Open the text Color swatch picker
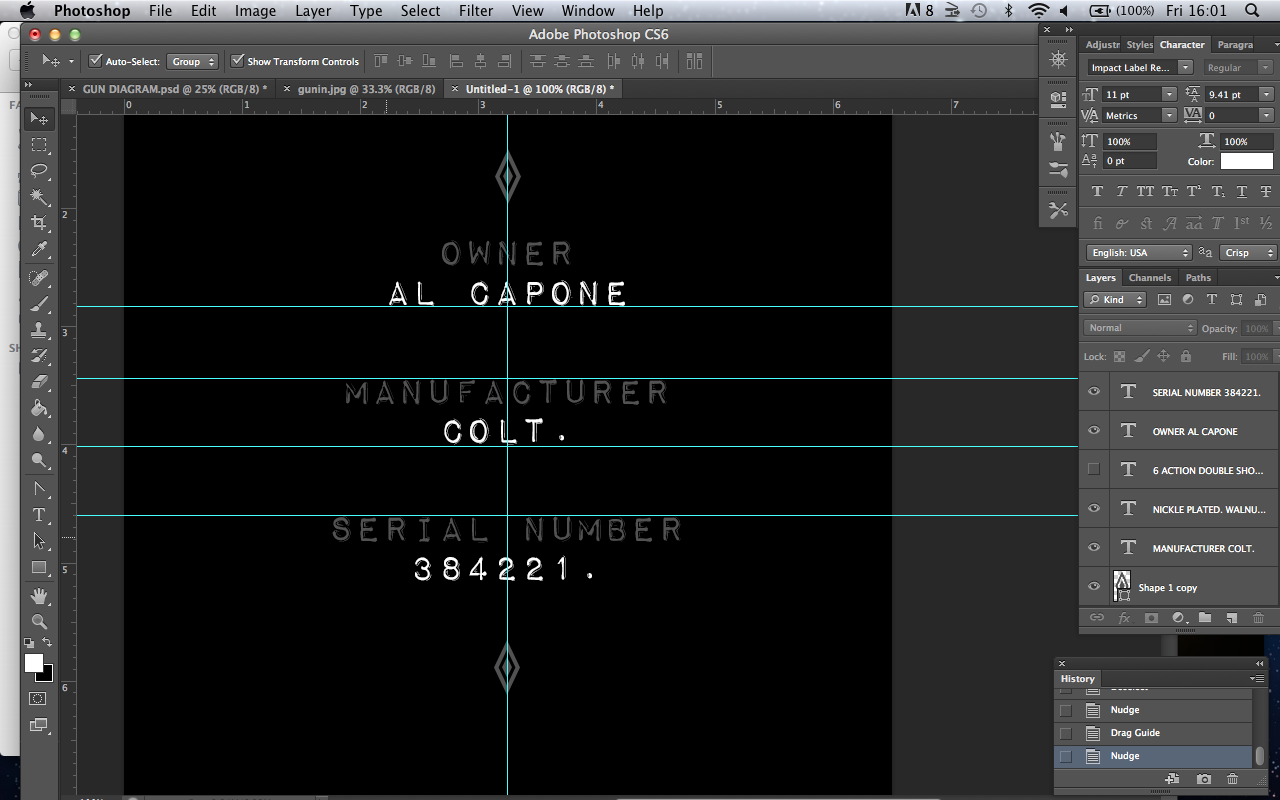Screen dimensions: 1280x800 tap(1246, 161)
